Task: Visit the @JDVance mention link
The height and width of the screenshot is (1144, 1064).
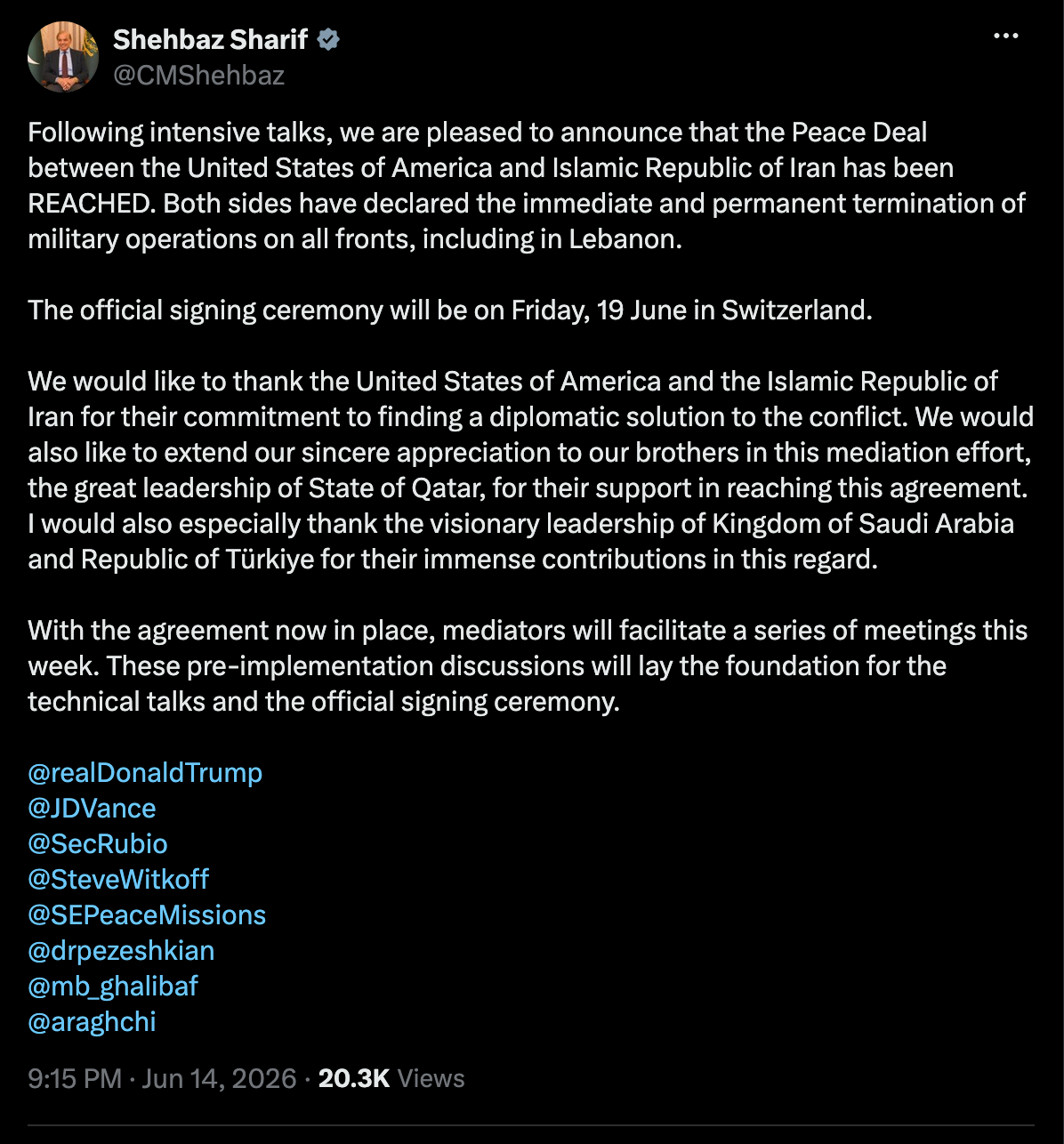Action: click(92, 809)
